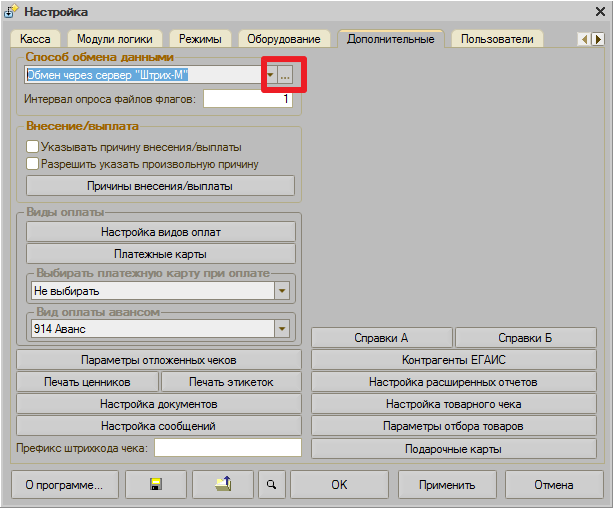Switch to the Оборудование tab
Viewport: 613px width, 508px height.
(x=284, y=39)
